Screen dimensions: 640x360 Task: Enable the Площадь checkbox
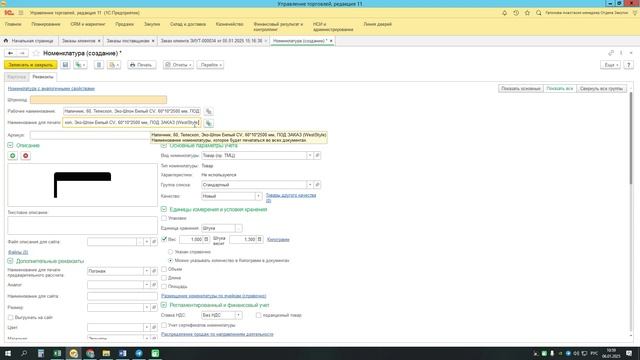(x=164, y=287)
